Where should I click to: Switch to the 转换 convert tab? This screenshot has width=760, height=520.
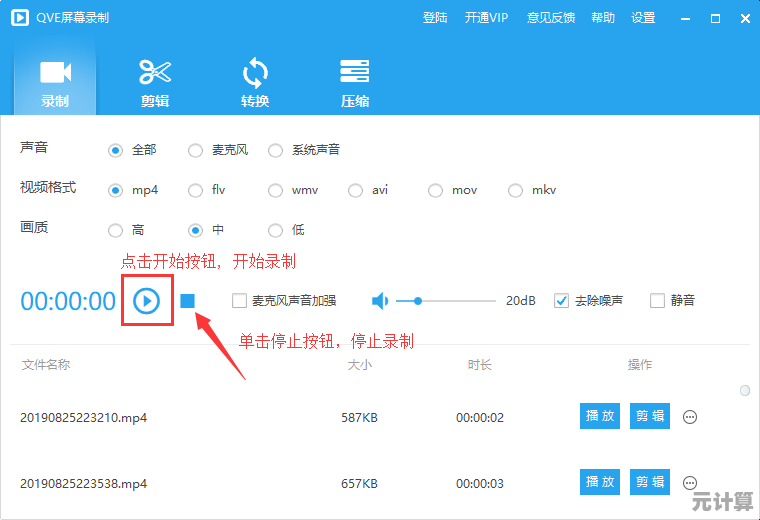[255, 82]
